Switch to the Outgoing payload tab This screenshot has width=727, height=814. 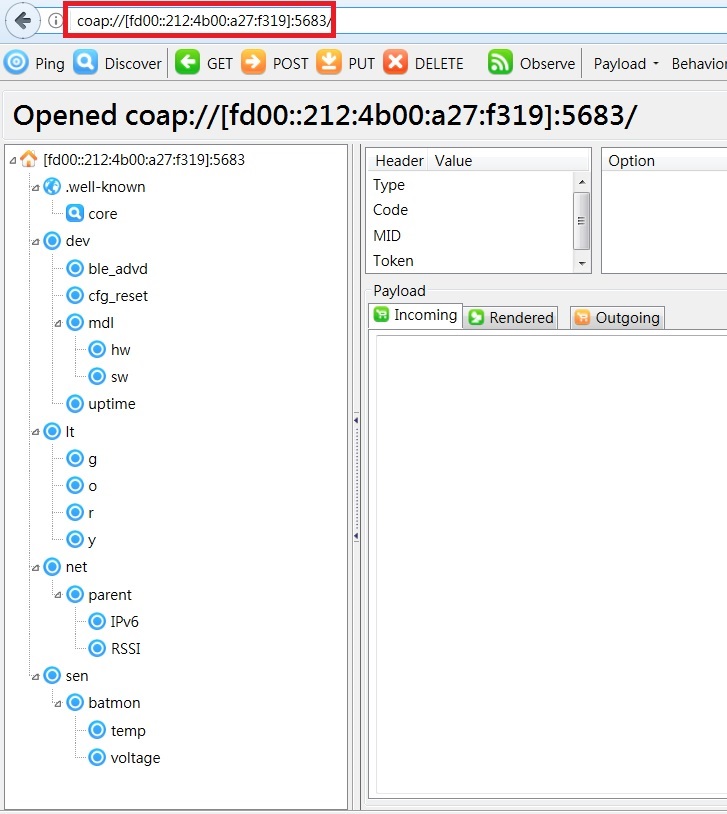617,317
